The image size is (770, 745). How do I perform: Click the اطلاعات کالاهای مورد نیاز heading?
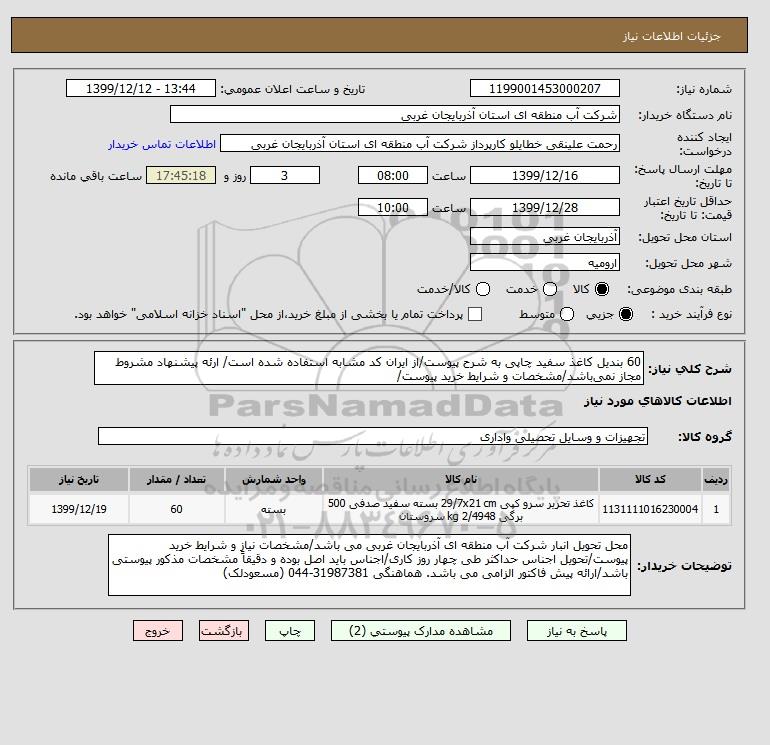658,401
